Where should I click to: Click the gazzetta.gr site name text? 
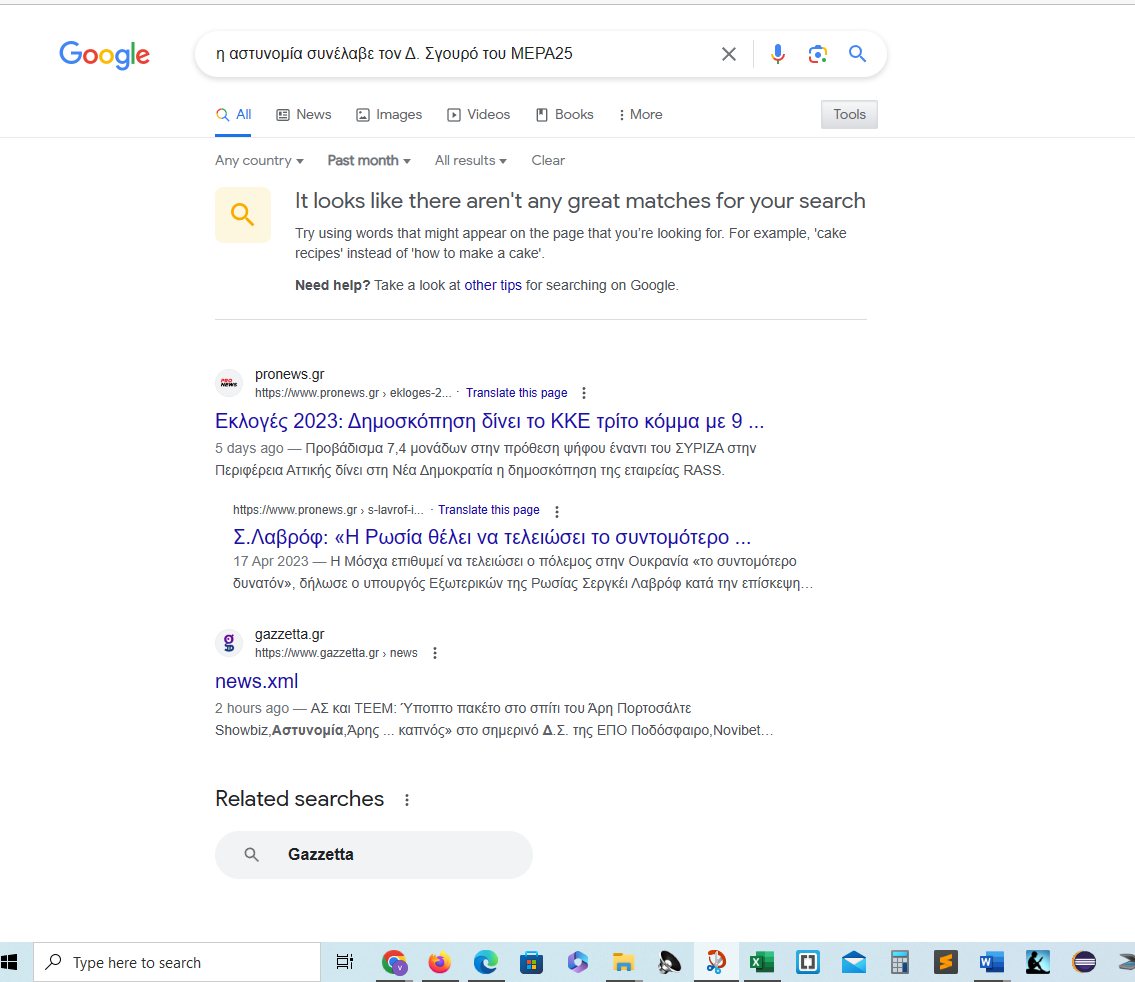[x=290, y=634]
